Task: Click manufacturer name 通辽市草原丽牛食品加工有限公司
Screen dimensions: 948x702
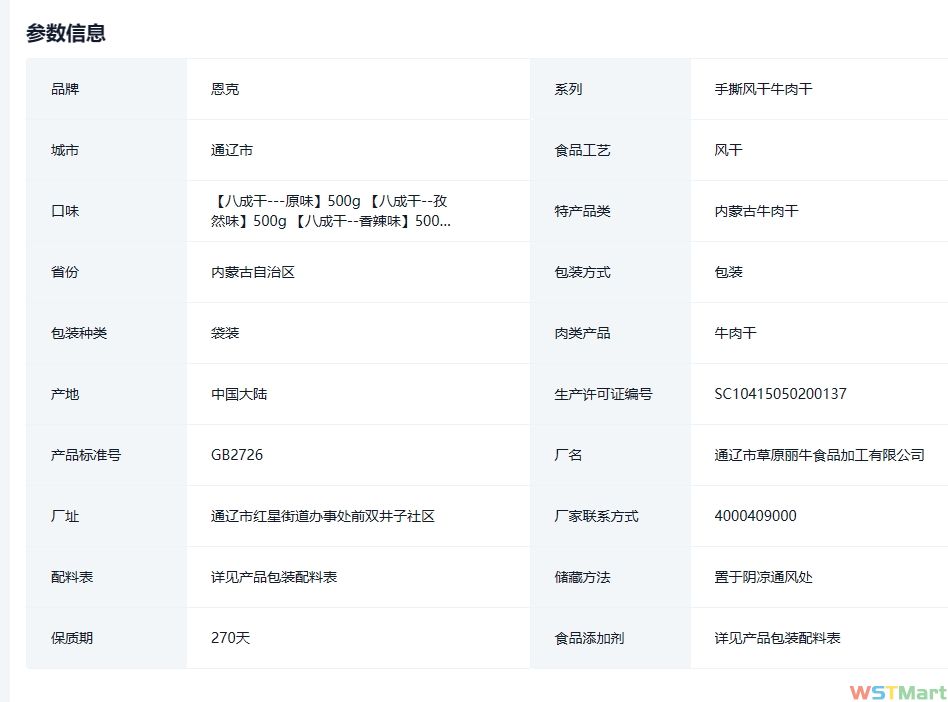Action: tap(819, 455)
